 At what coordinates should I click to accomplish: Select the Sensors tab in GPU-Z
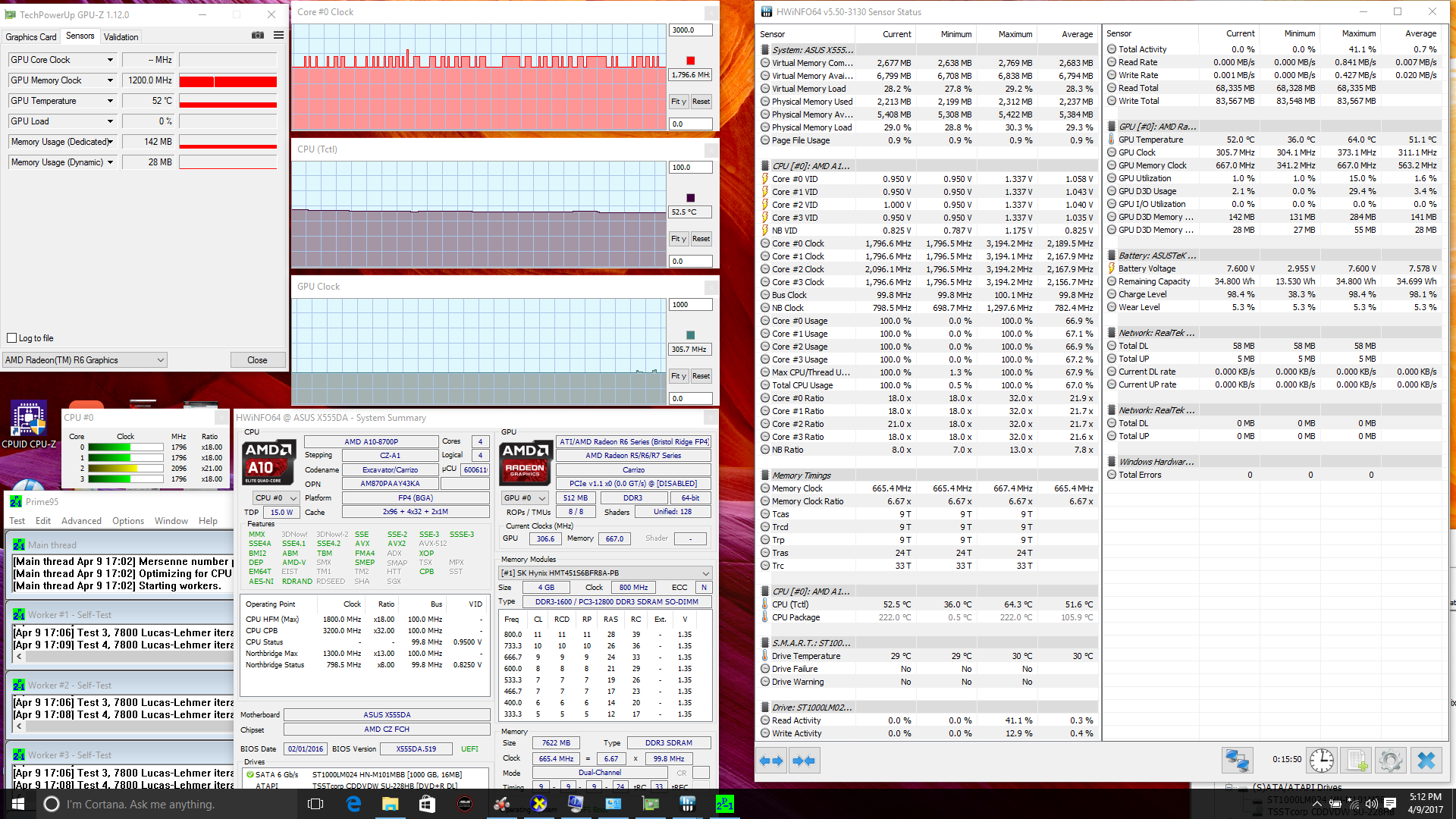click(x=80, y=36)
